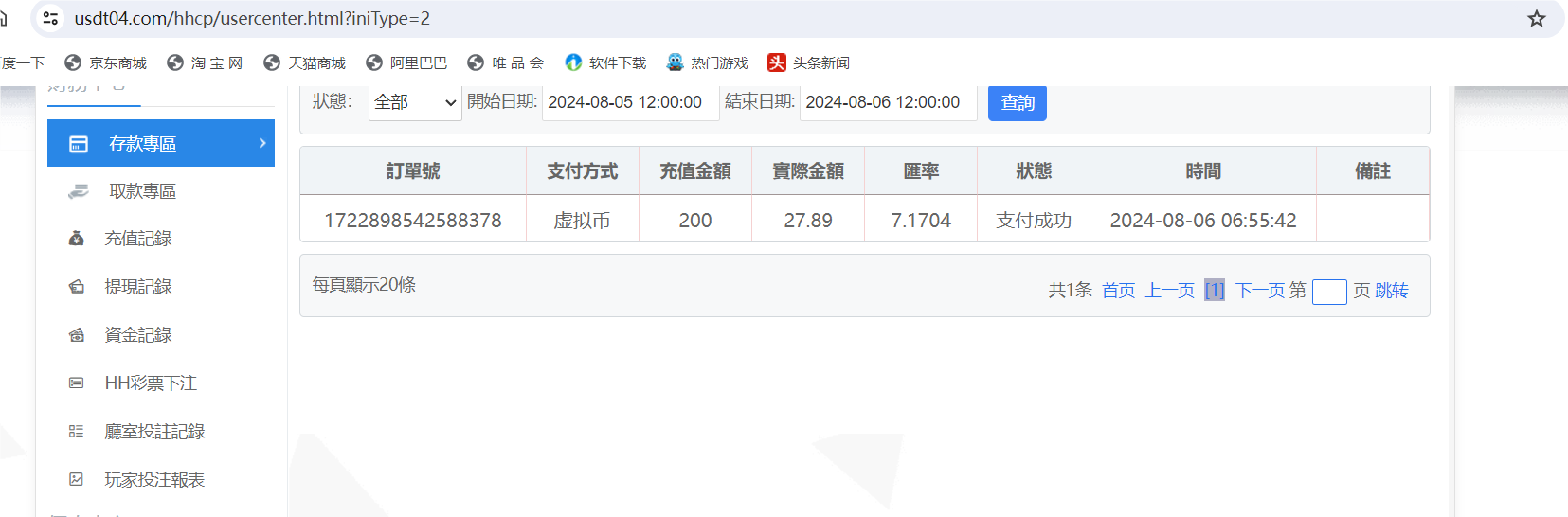
Task: Open the 京東商城 bookmark
Action: coord(106,63)
